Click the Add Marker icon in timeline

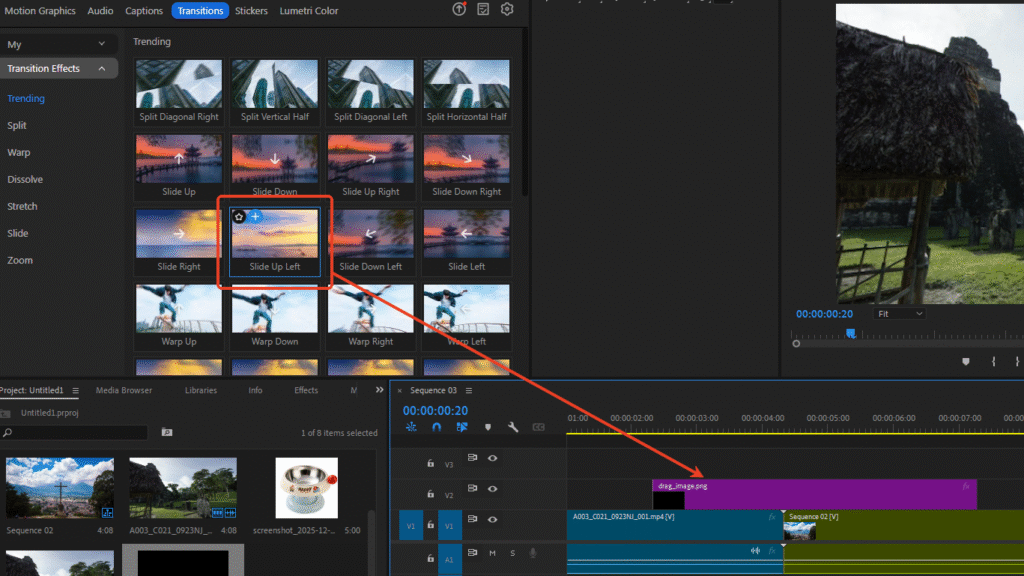click(487, 427)
